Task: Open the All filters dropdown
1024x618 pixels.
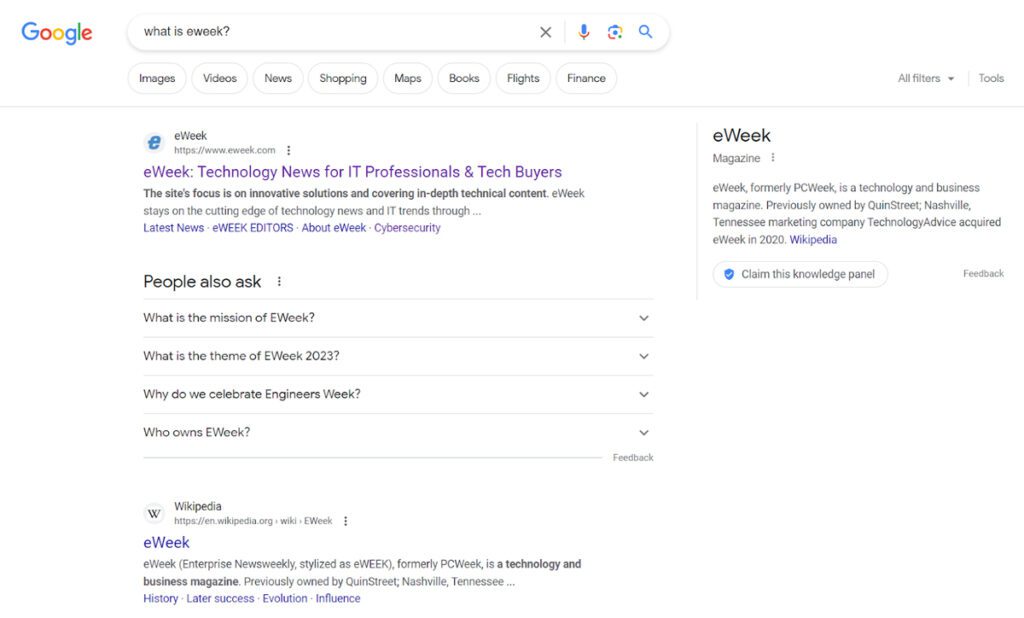Action: coord(925,78)
